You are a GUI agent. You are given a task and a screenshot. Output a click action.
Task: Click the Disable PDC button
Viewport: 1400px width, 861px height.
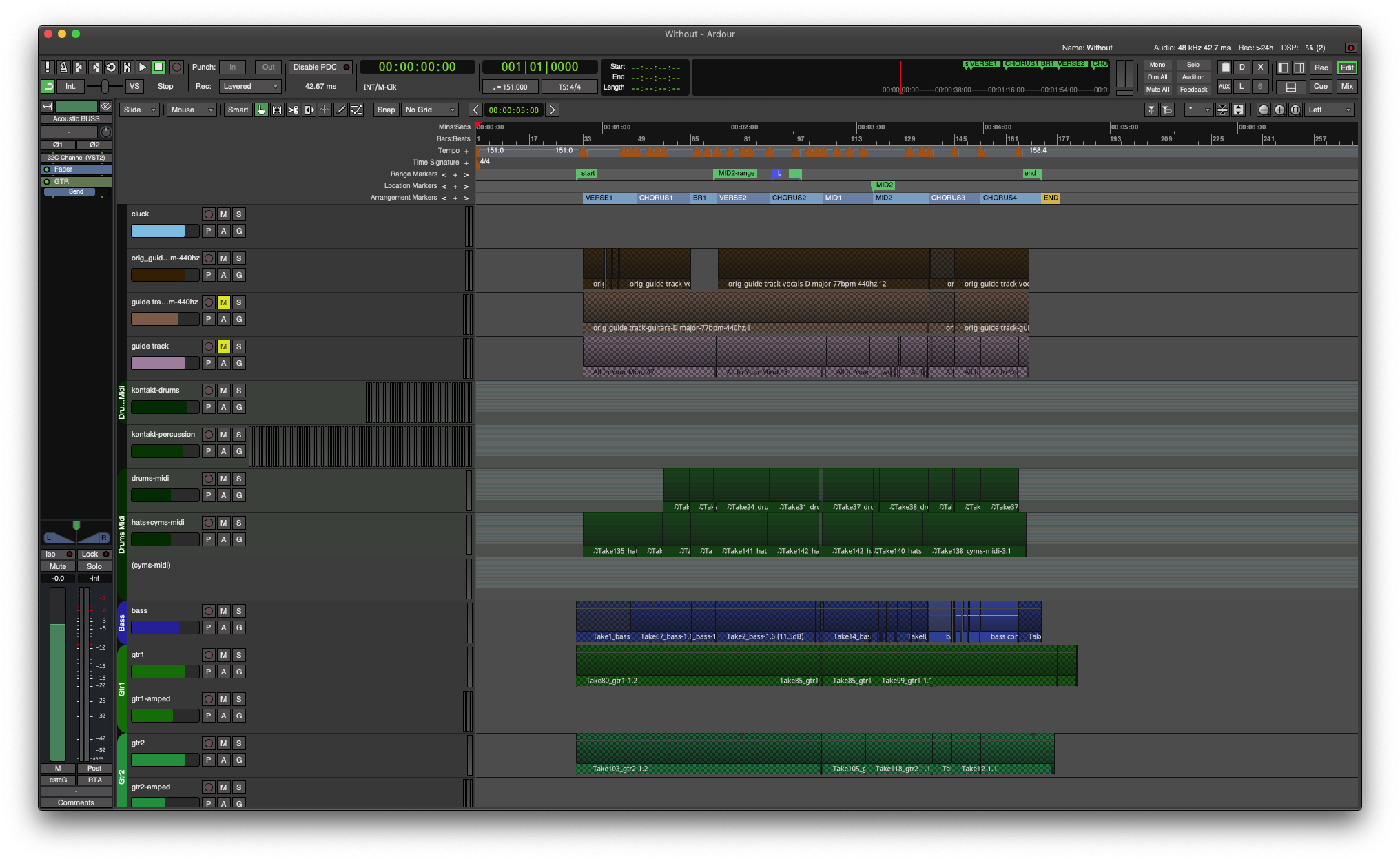(321, 67)
